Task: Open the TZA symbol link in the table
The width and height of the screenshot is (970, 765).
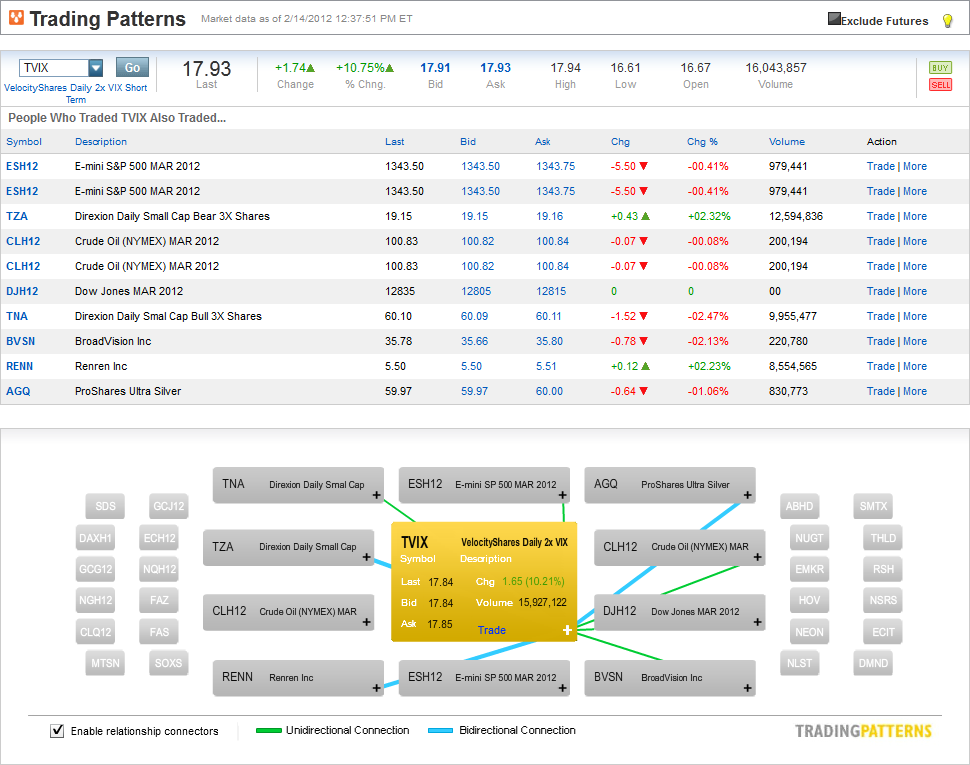Action: 17,216
